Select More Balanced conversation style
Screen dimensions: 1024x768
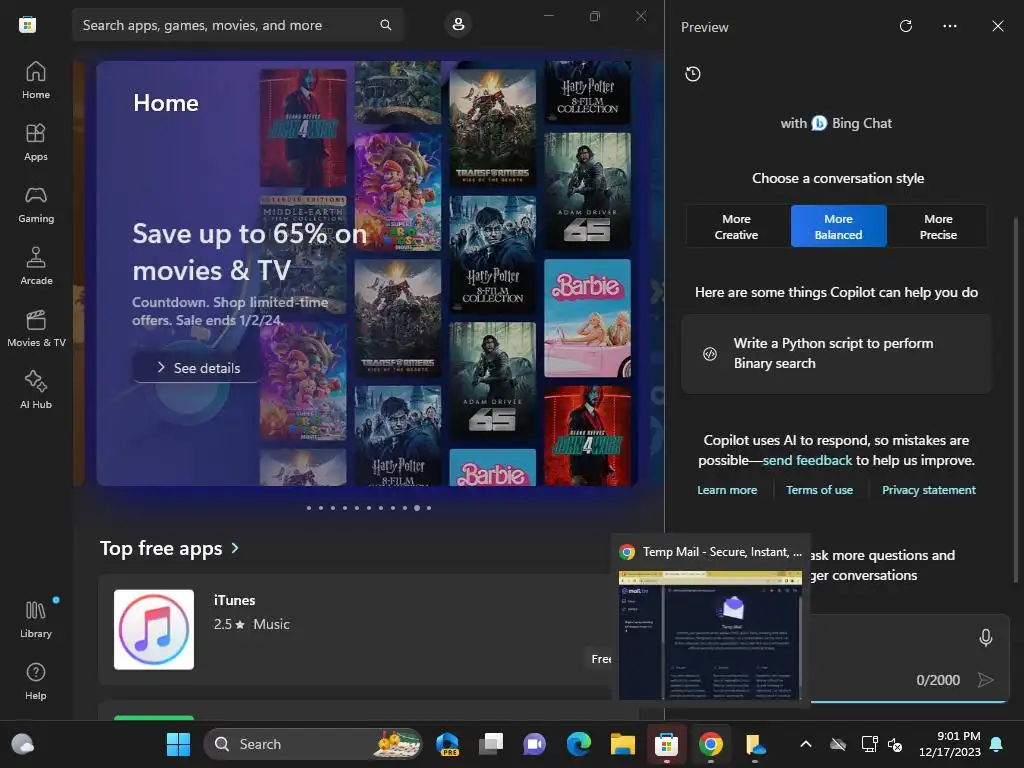point(839,227)
